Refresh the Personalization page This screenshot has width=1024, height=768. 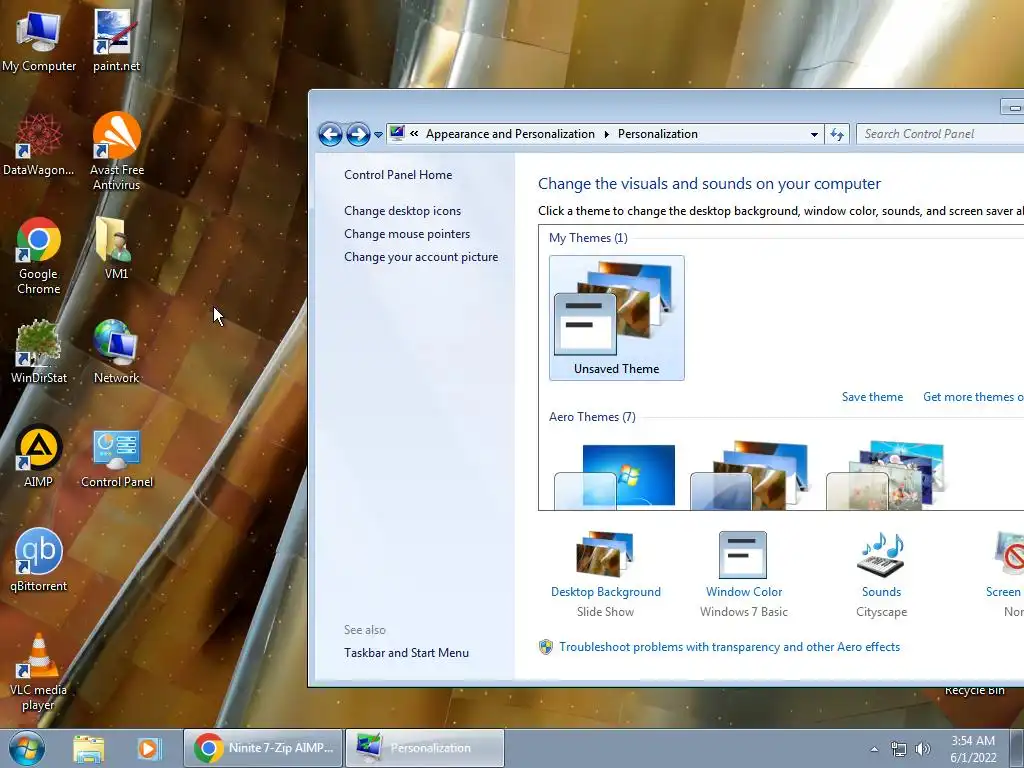point(837,135)
